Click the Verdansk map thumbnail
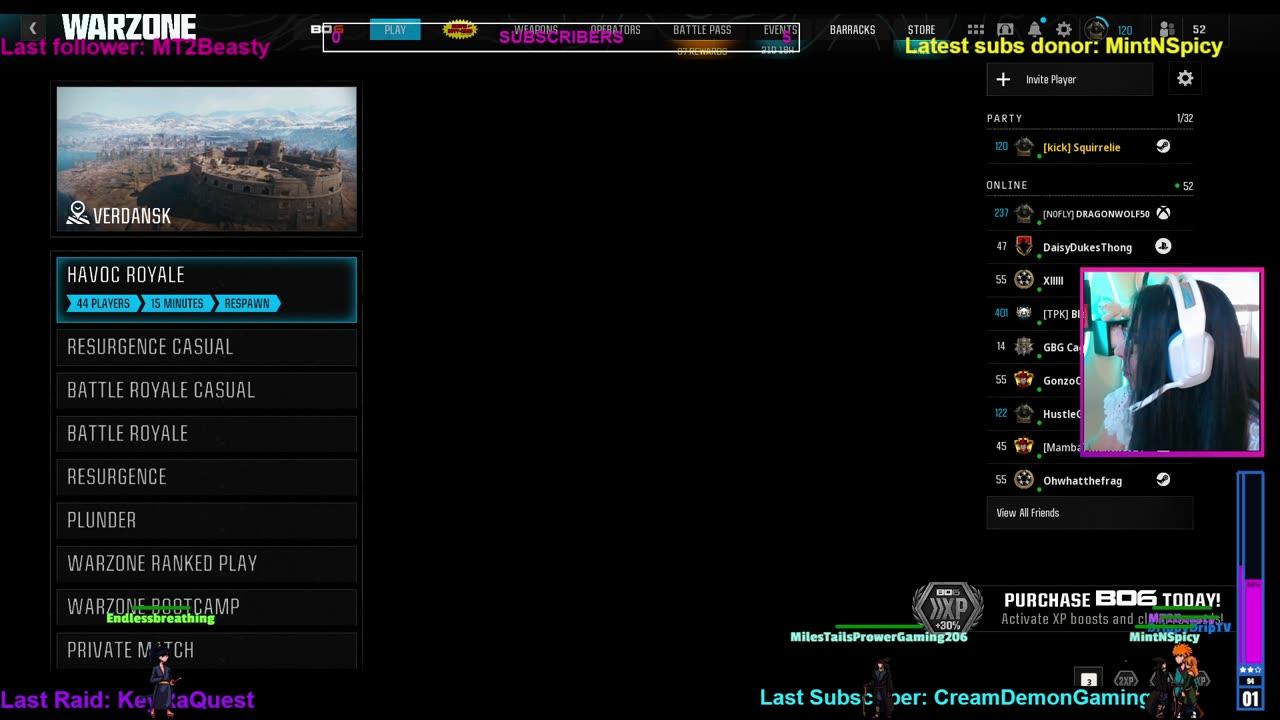The image size is (1280, 720). [207, 159]
